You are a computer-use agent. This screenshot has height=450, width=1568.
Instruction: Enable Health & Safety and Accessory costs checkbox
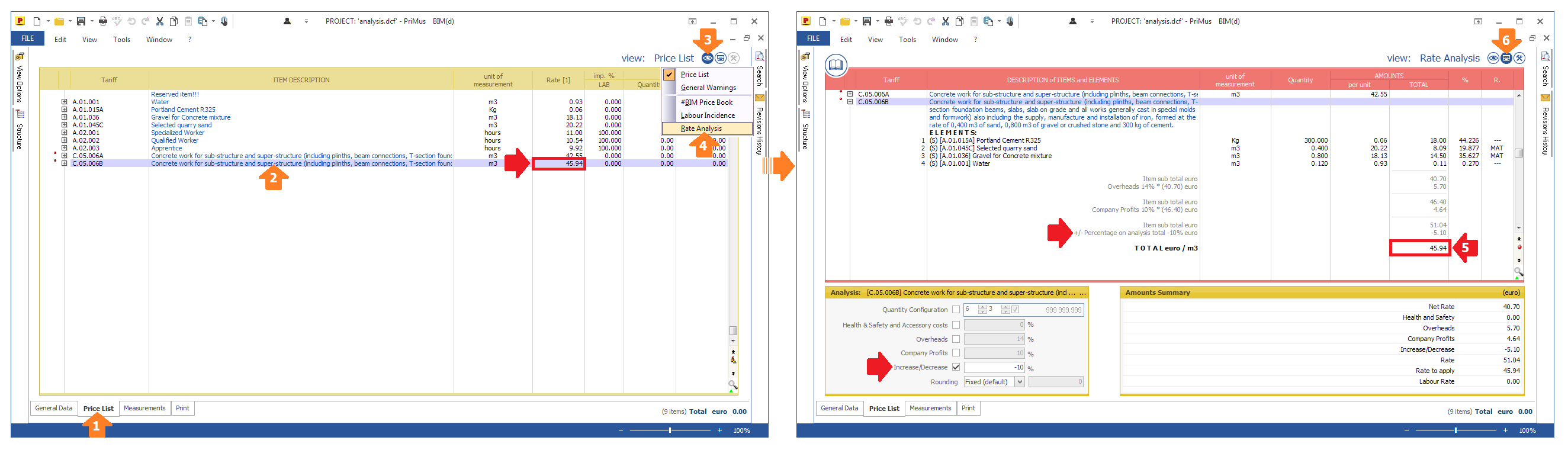click(x=956, y=325)
